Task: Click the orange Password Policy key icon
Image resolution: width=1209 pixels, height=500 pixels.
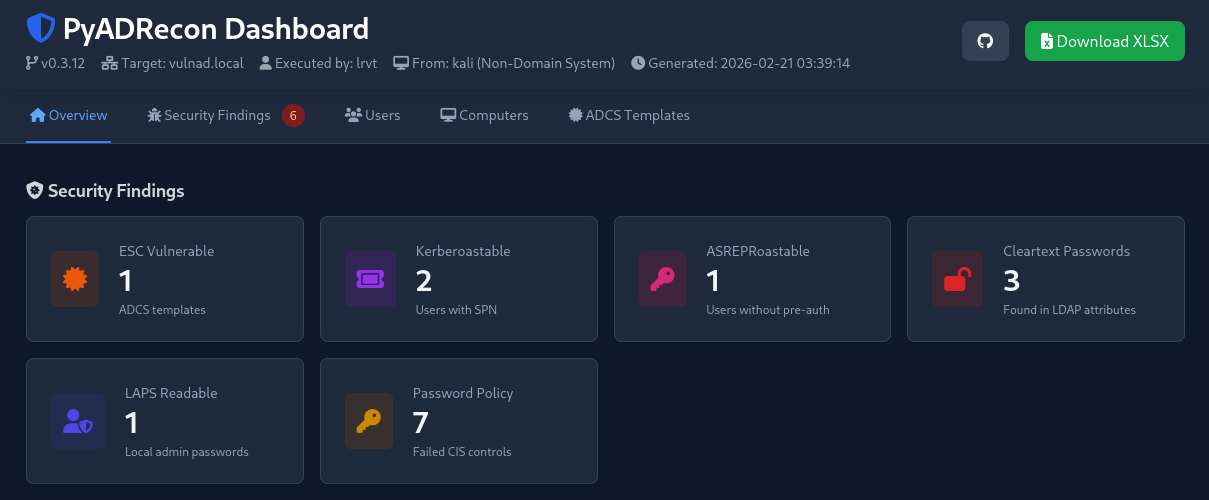Action: (369, 421)
